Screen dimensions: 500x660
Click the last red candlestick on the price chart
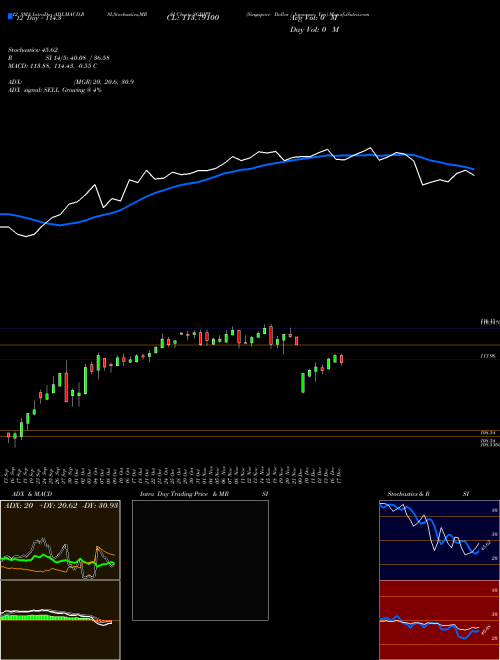341,359
